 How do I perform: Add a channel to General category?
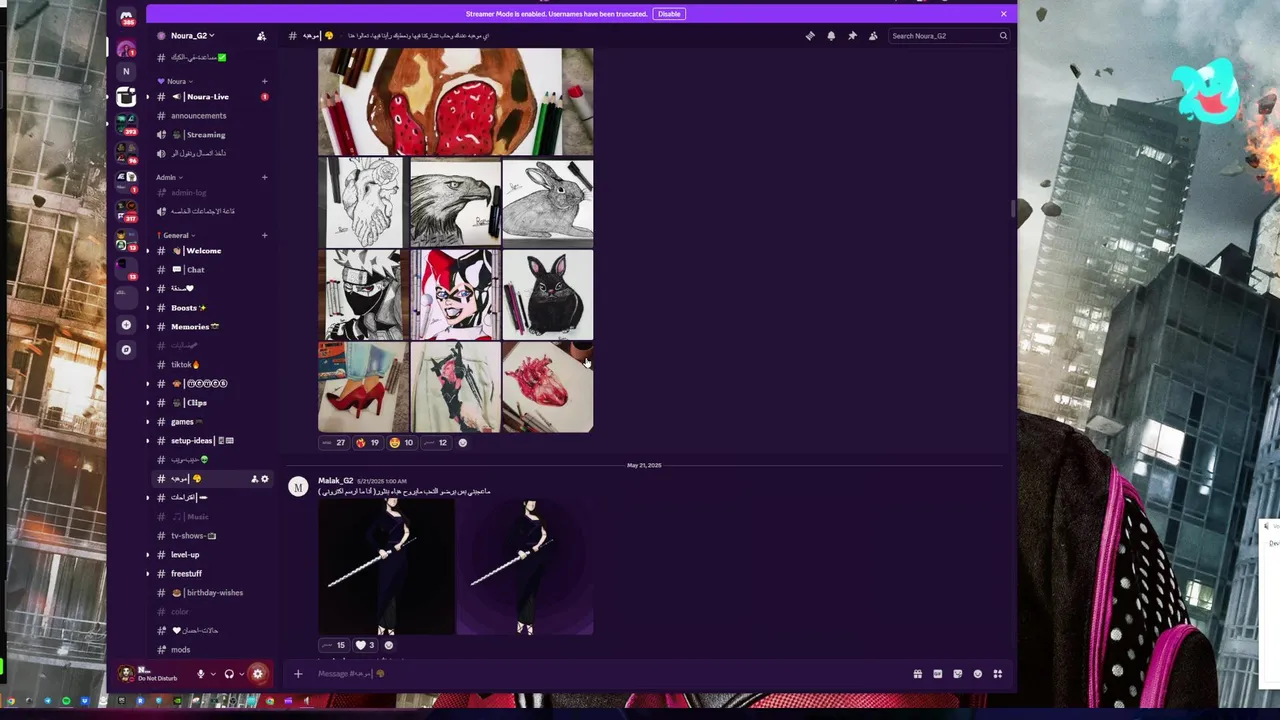tap(264, 235)
